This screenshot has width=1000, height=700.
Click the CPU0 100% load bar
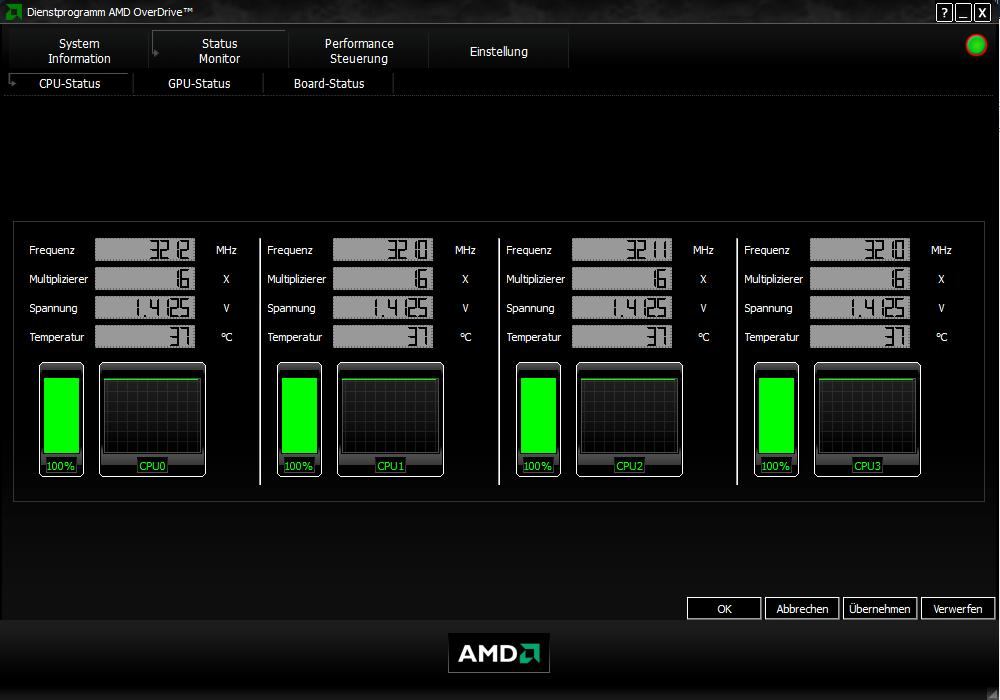coord(61,419)
